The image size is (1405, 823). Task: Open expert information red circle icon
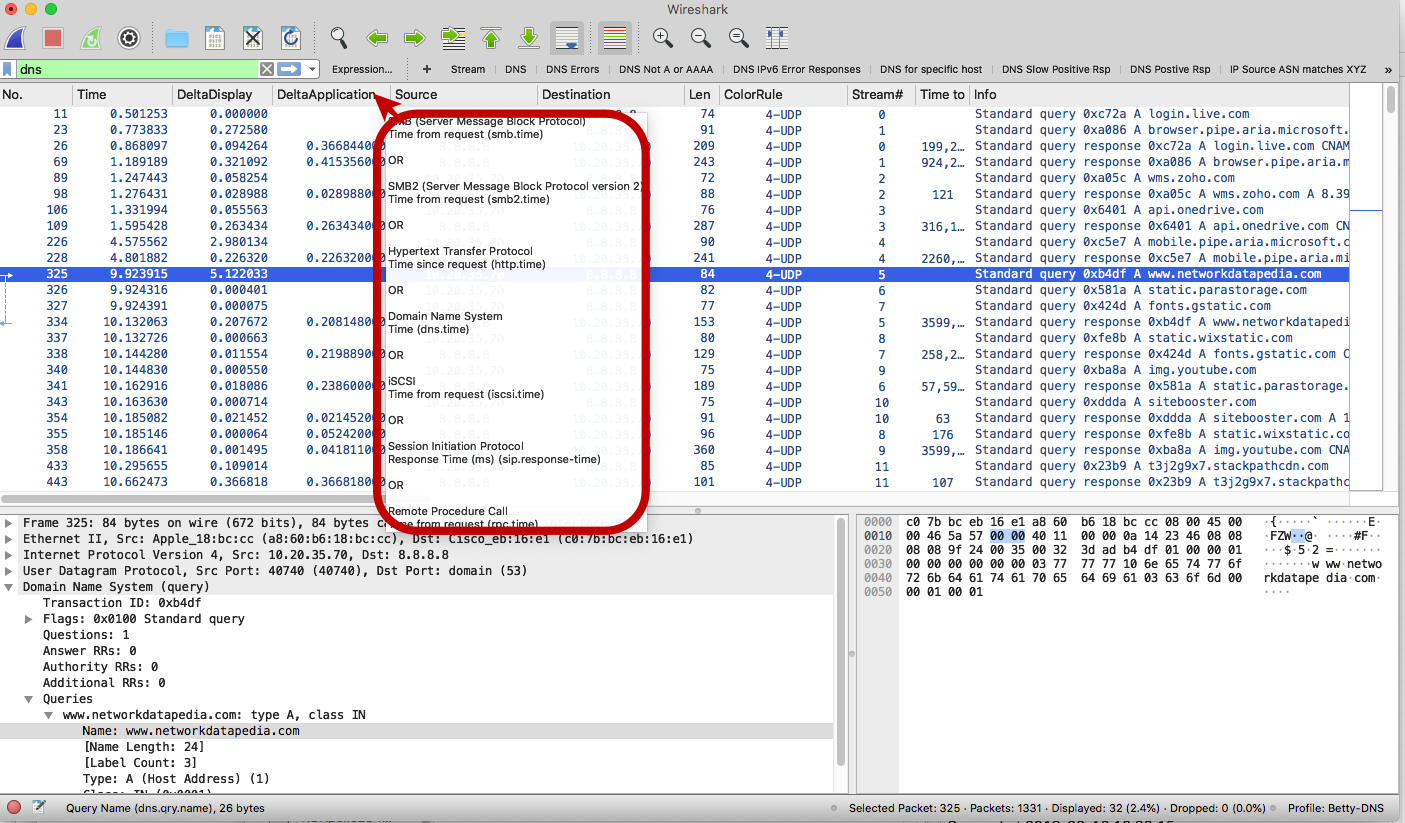coord(14,807)
